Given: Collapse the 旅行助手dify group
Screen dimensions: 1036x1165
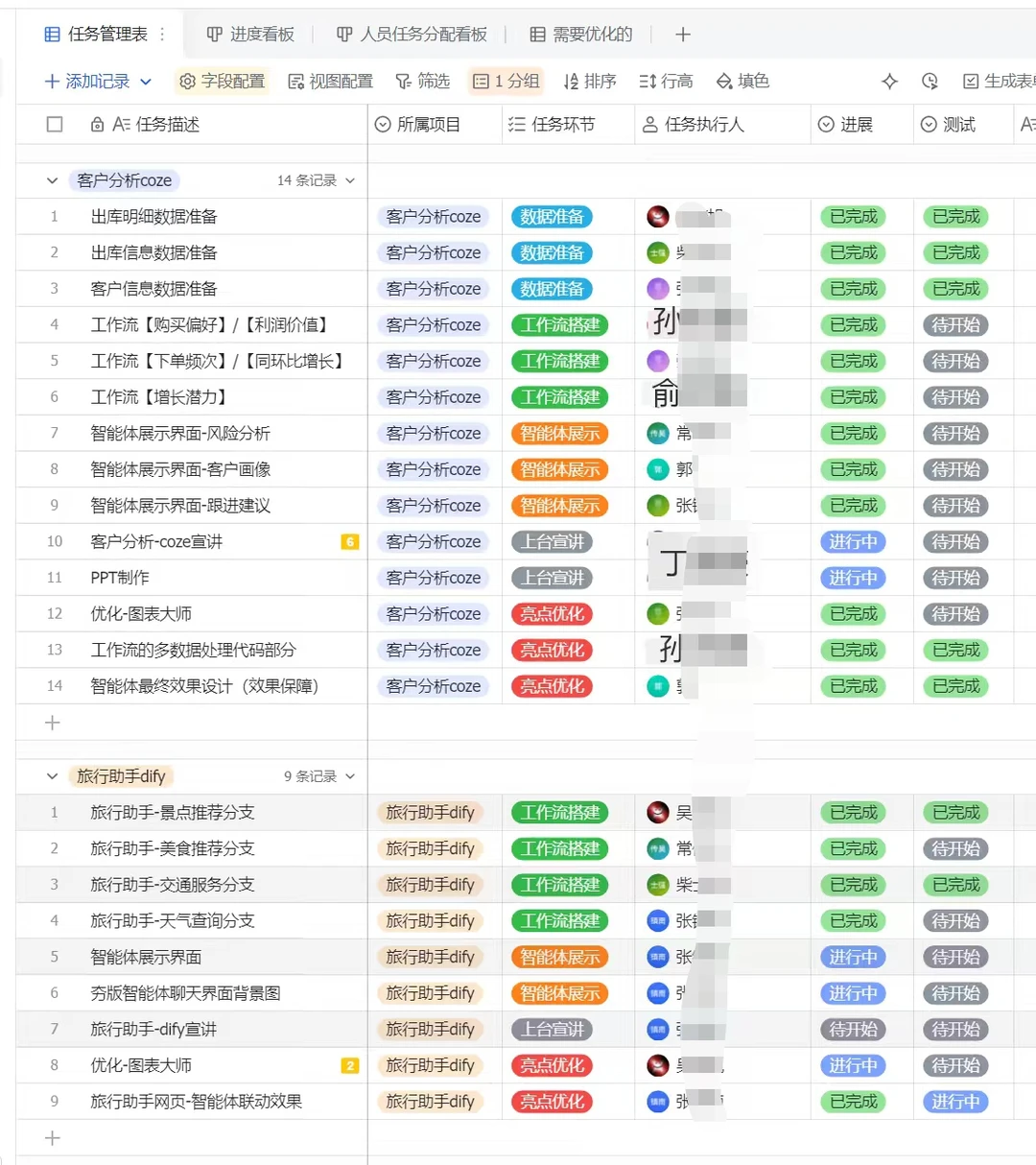Looking at the screenshot, I should pos(52,776).
